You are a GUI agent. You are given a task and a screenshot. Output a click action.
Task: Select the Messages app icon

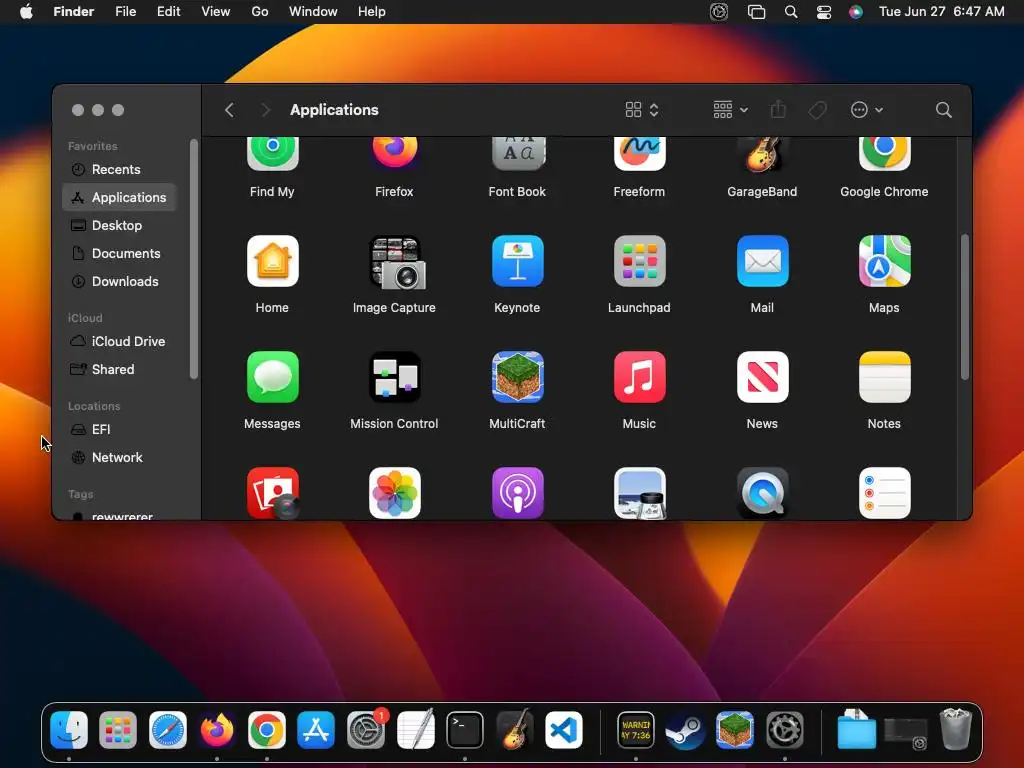click(x=272, y=377)
